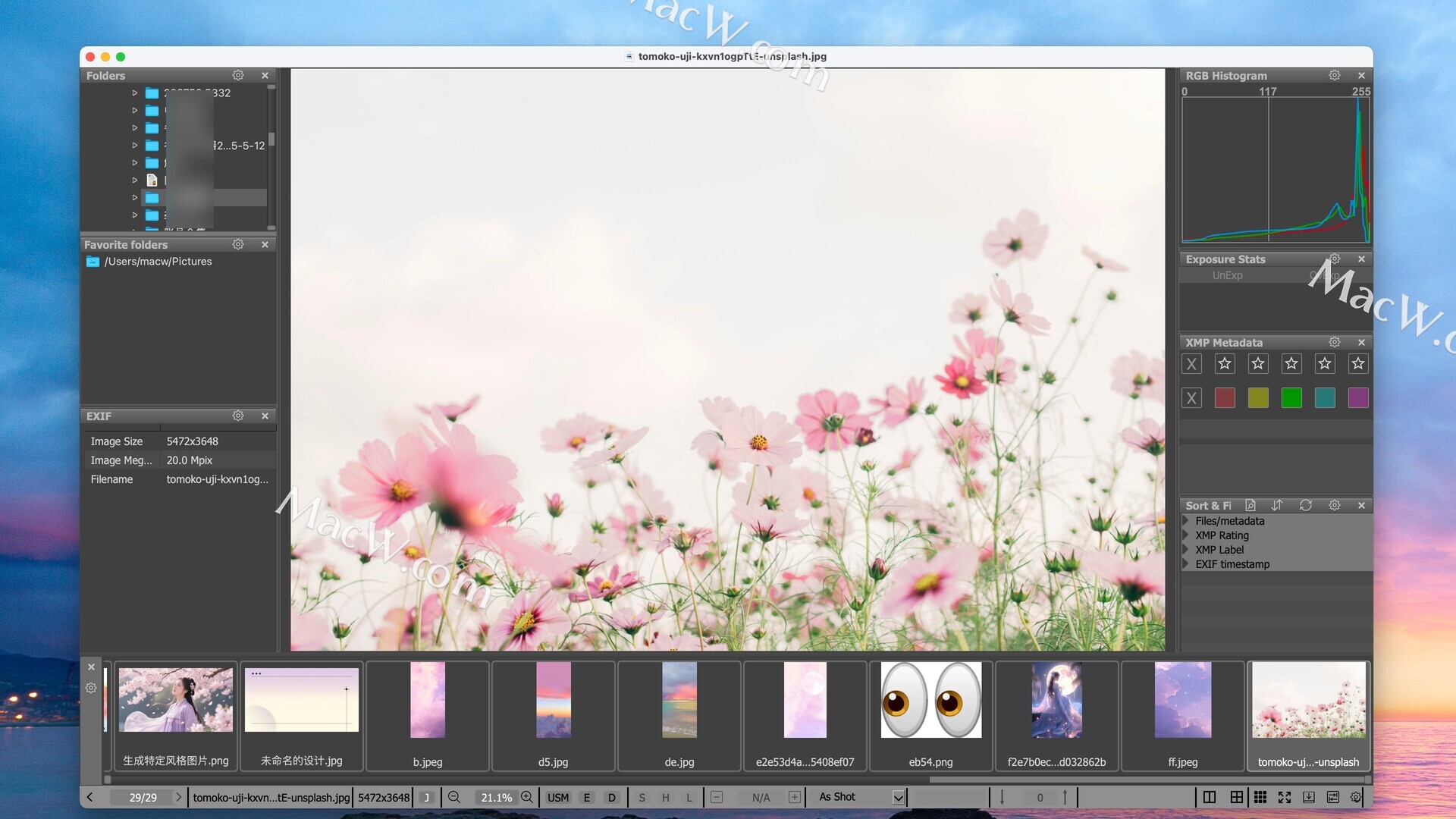Open the thumbnail grid view icon
Viewport: 1456px width, 819px height.
tap(1260, 797)
